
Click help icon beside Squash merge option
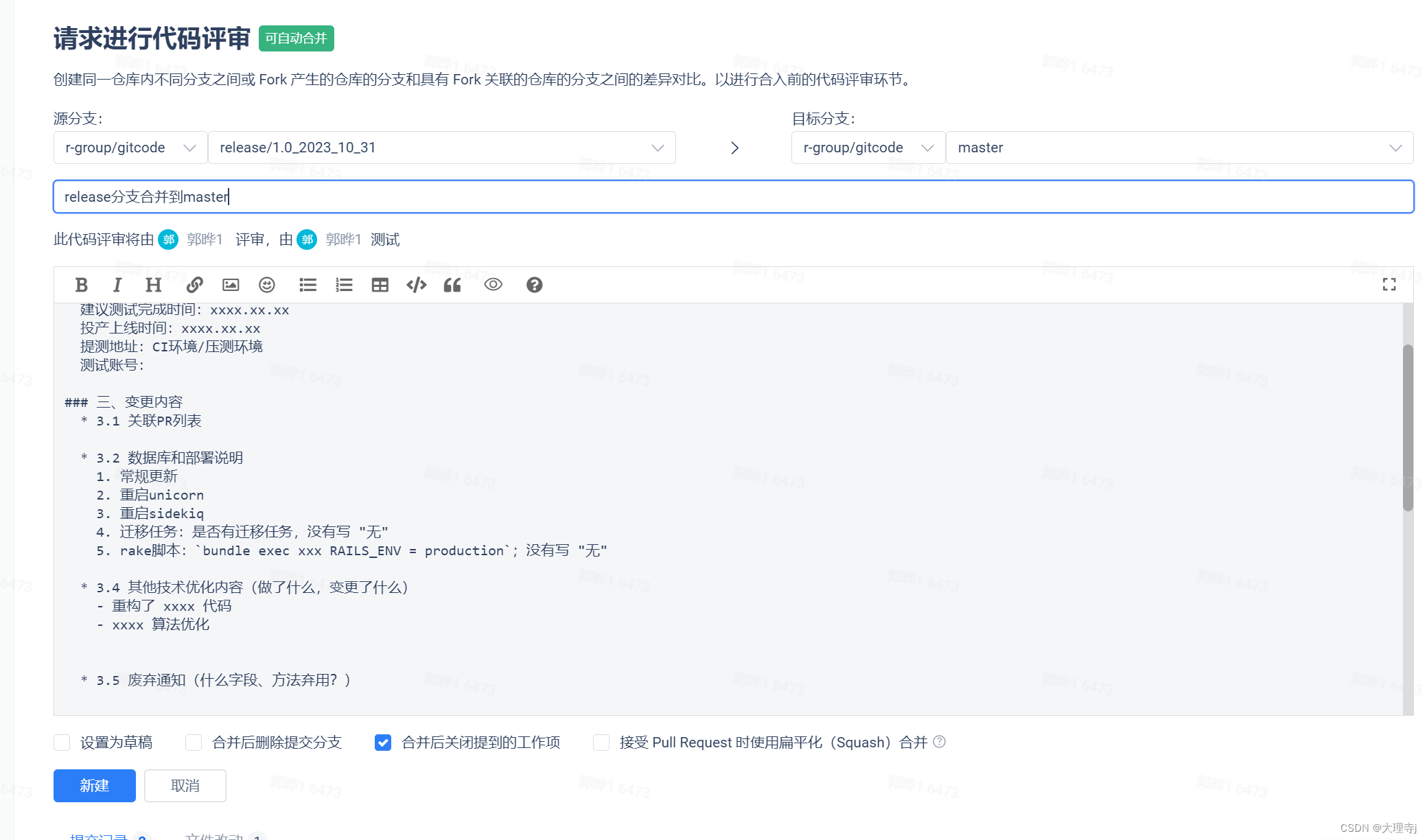940,742
